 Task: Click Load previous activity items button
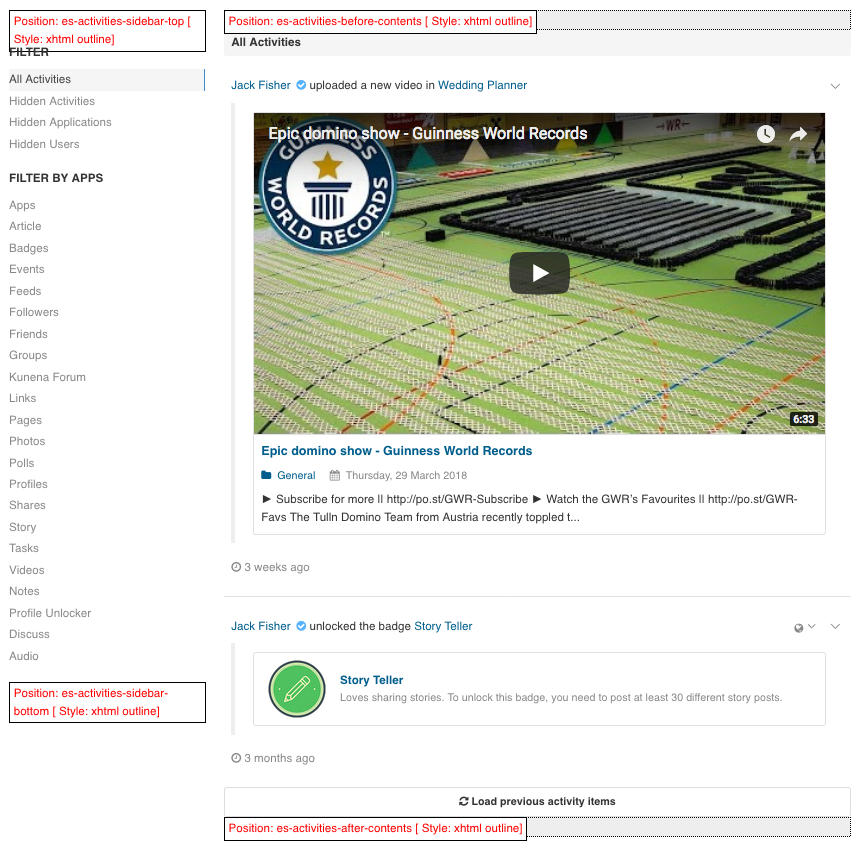coord(537,801)
